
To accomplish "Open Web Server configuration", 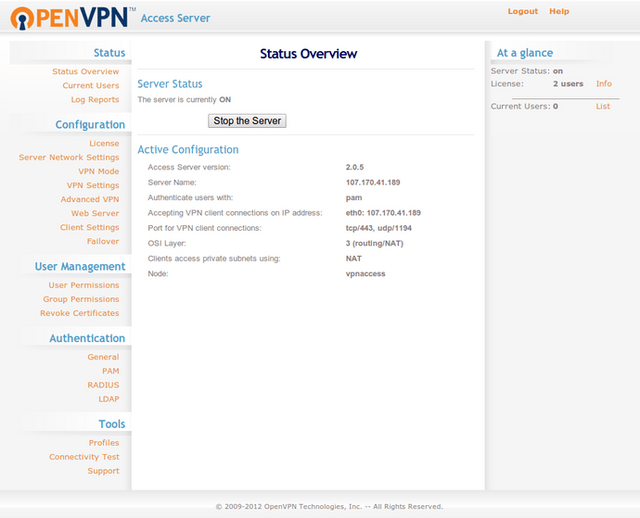I will 95,213.
